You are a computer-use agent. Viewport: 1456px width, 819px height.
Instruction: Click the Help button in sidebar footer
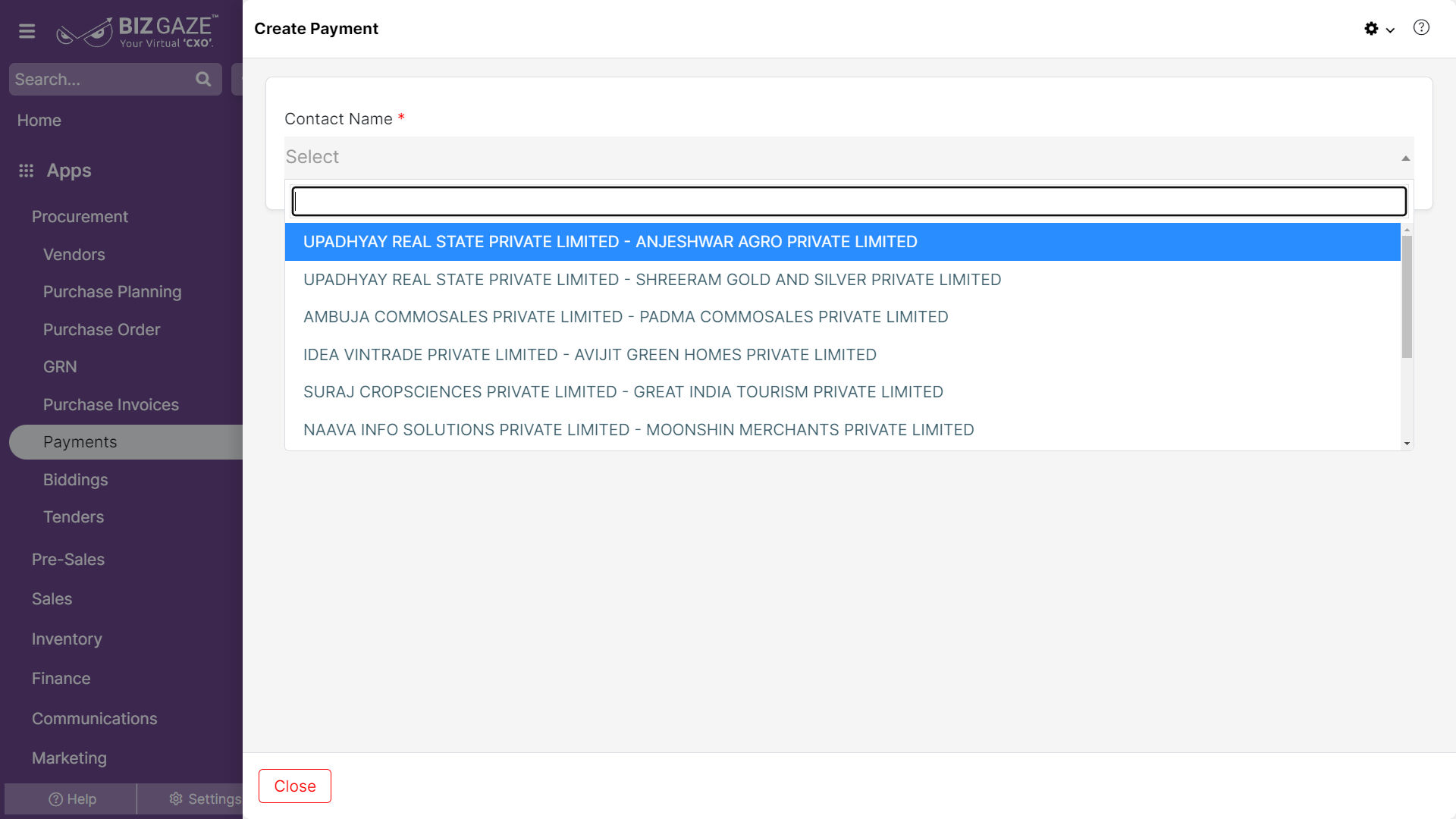pos(71,799)
